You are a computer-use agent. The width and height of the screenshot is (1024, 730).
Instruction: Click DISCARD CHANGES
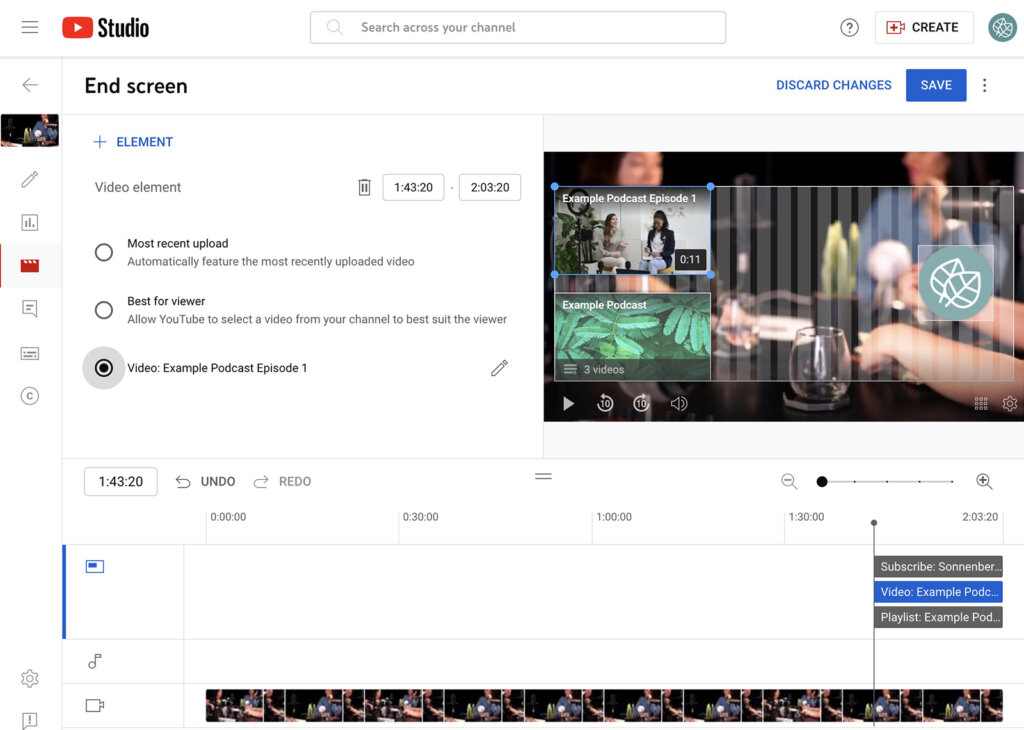coord(834,85)
